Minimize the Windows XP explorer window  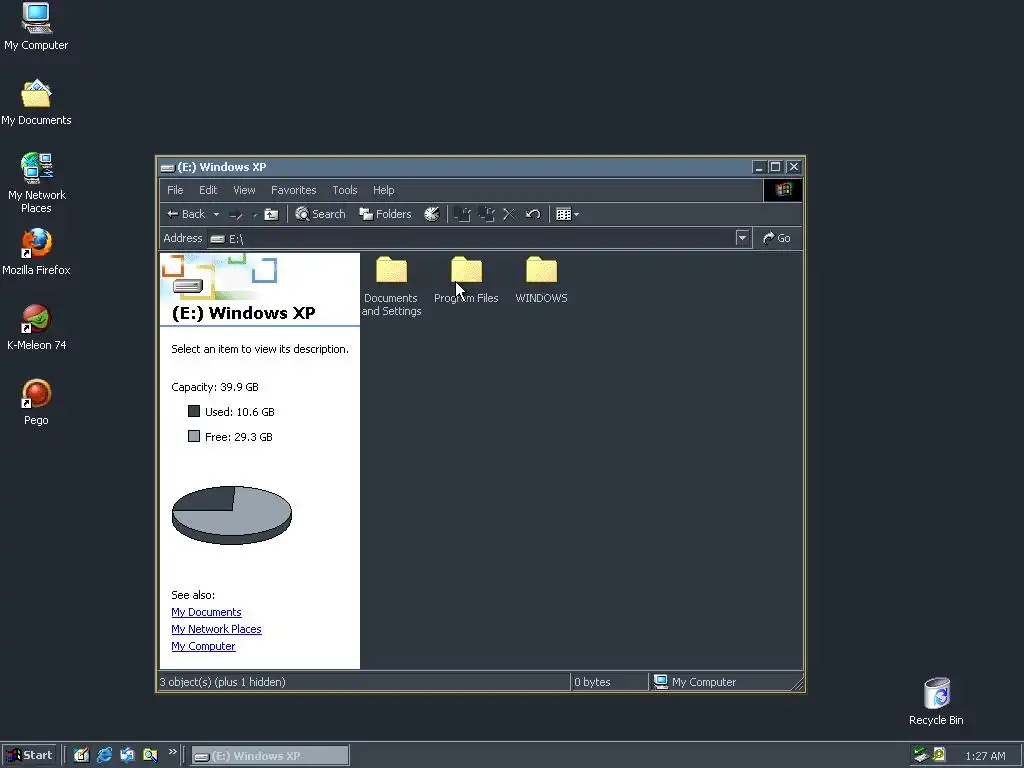pos(758,167)
